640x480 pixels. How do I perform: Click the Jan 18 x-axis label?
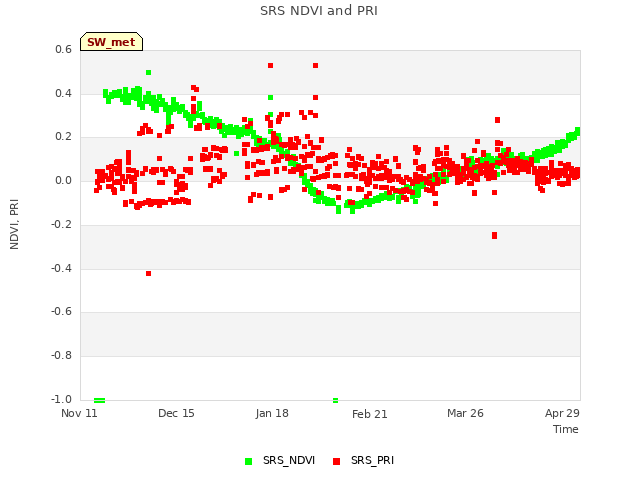pyautogui.click(x=272, y=413)
